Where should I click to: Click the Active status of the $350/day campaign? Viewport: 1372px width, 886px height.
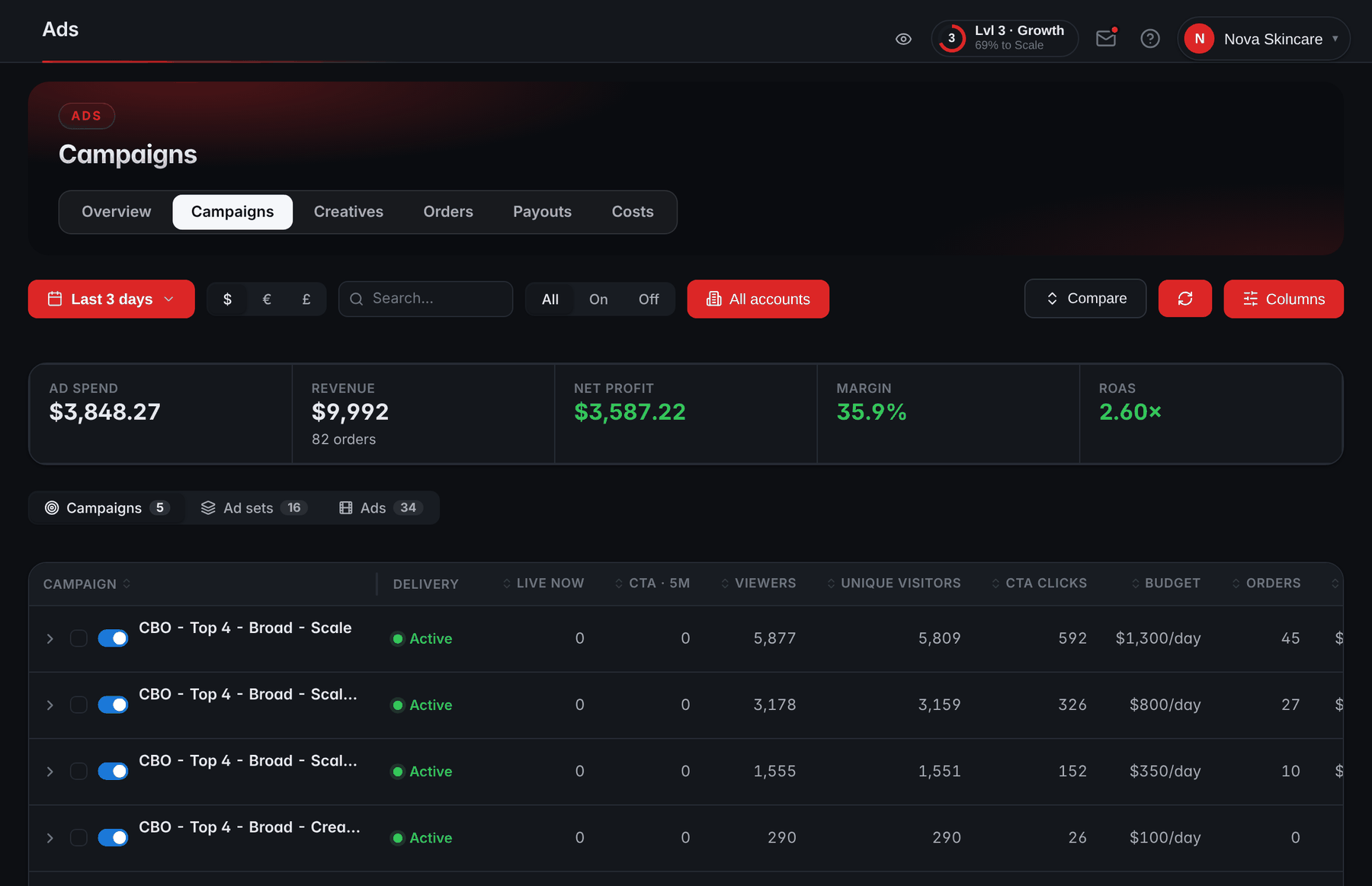click(422, 772)
